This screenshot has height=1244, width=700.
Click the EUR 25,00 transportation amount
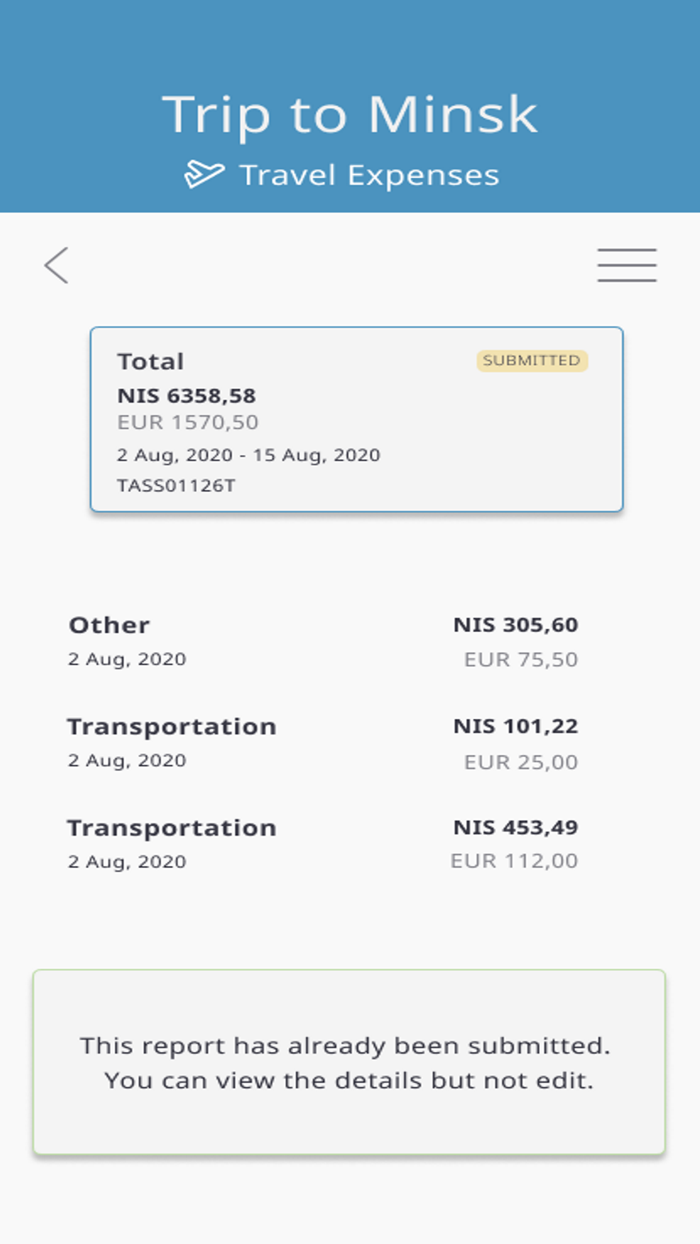coord(521,761)
